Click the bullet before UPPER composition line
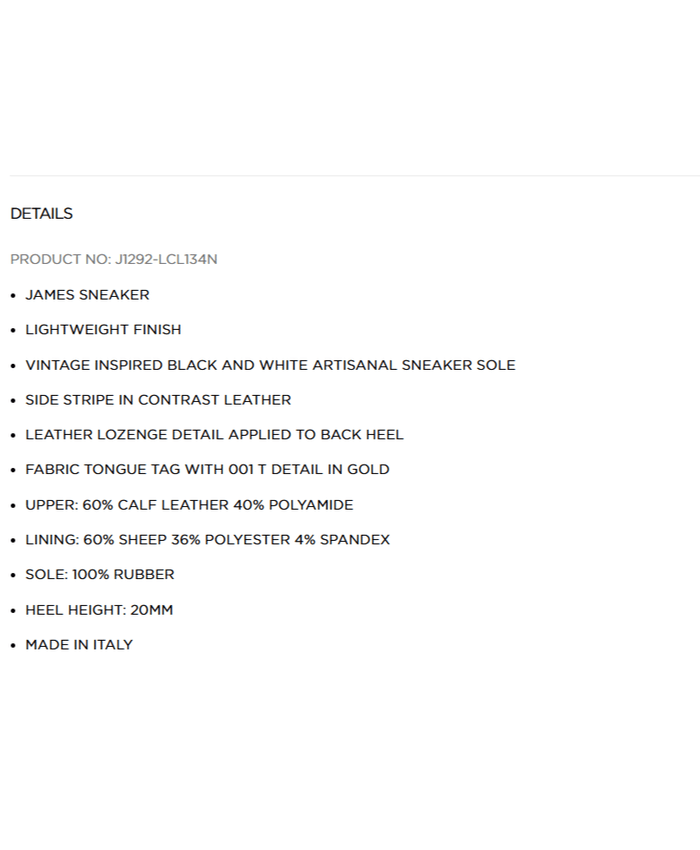 (13, 506)
